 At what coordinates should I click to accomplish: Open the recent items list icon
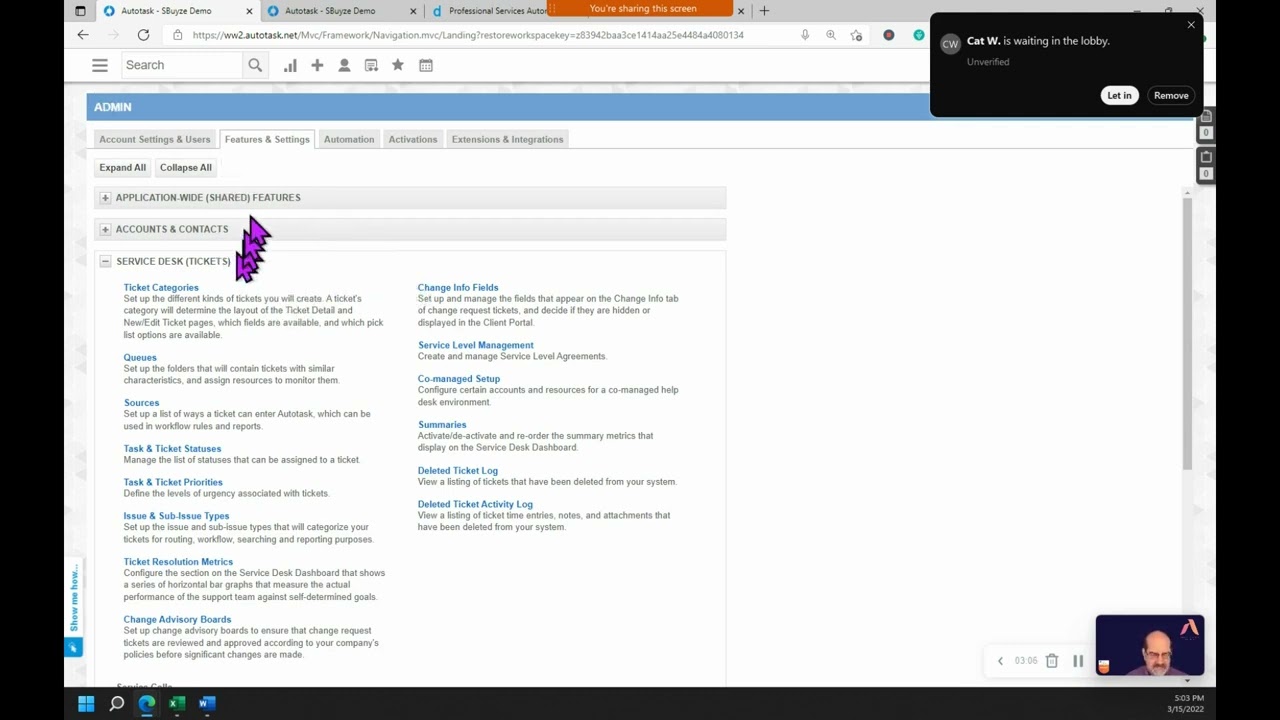pyautogui.click(x=371, y=65)
